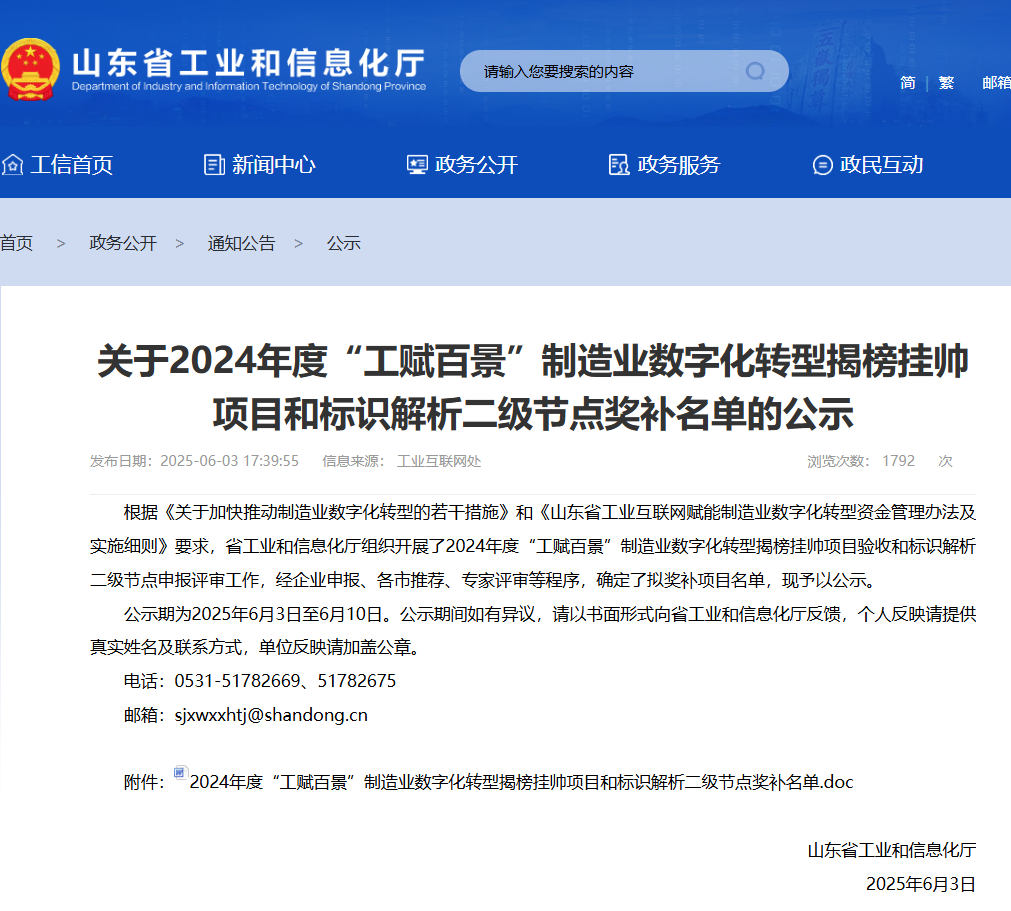
Task: Download the 奖补名单.doc attachment
Action: tap(520, 782)
